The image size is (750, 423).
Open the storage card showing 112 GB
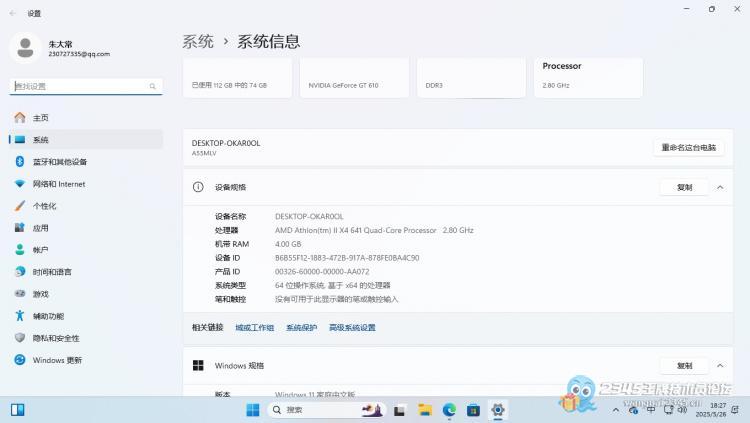237,78
